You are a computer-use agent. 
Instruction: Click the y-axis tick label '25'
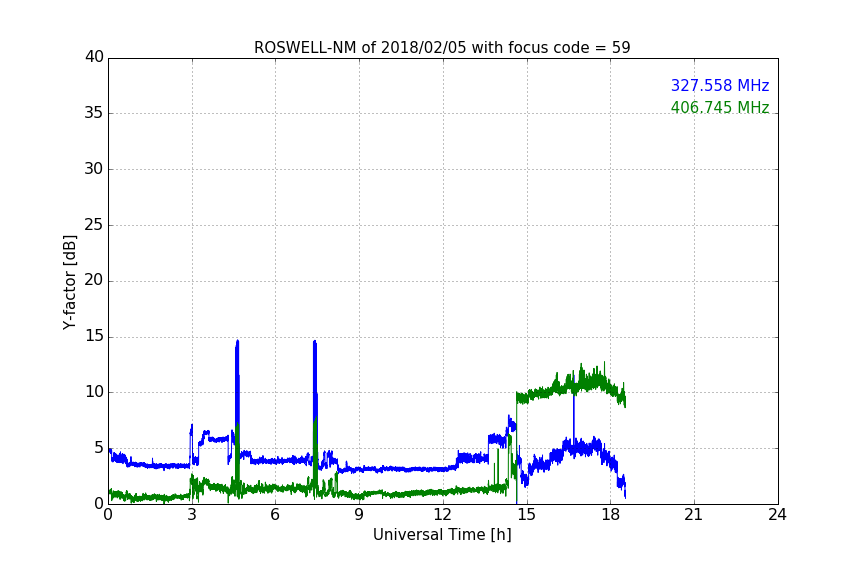click(94, 224)
